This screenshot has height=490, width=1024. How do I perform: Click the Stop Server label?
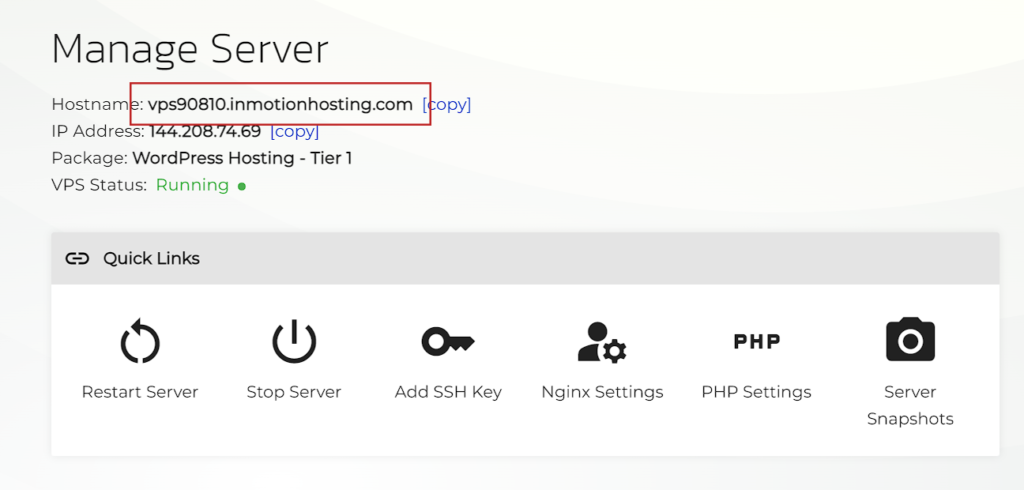[294, 392]
